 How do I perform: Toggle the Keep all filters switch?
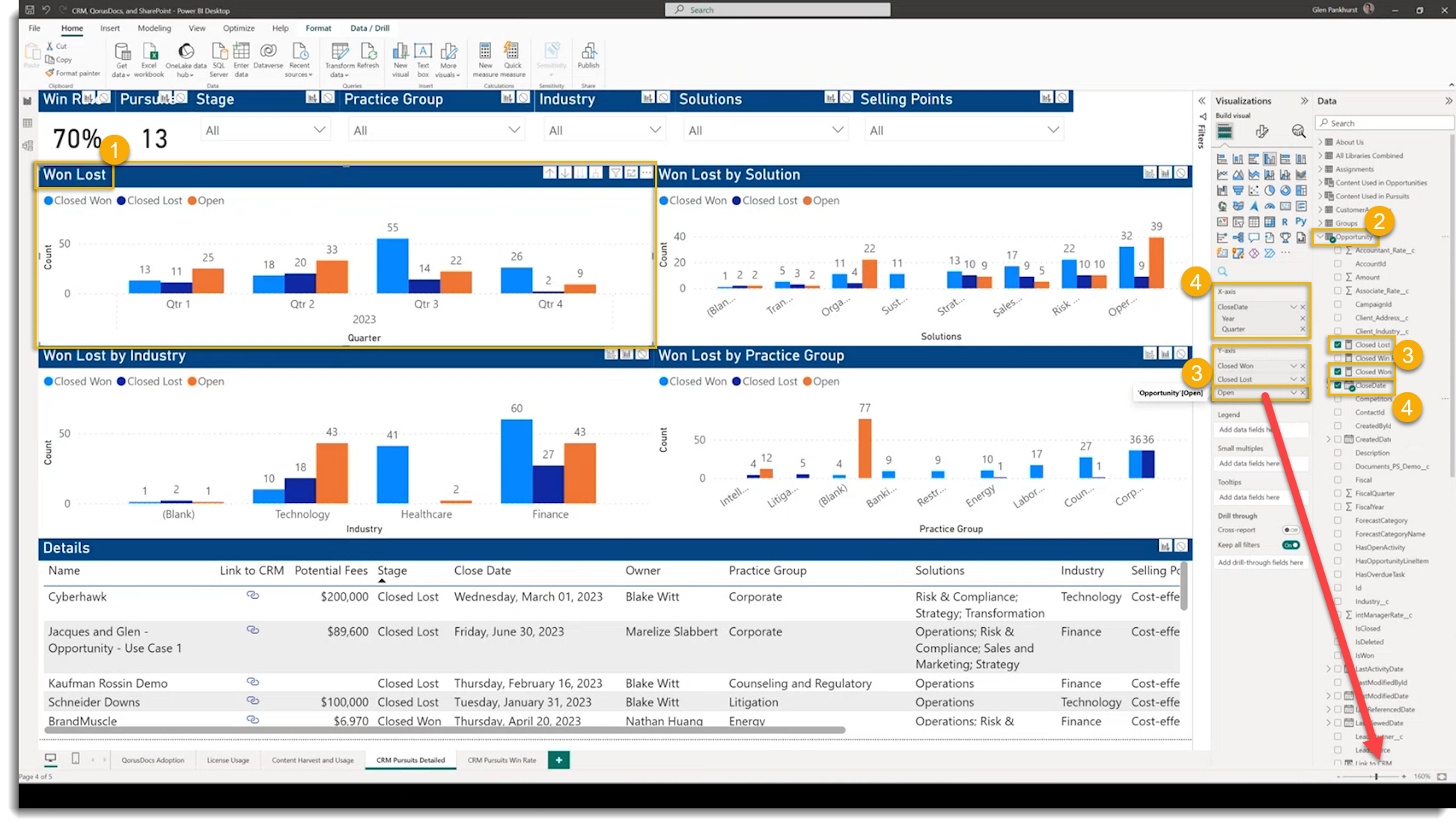click(1291, 545)
